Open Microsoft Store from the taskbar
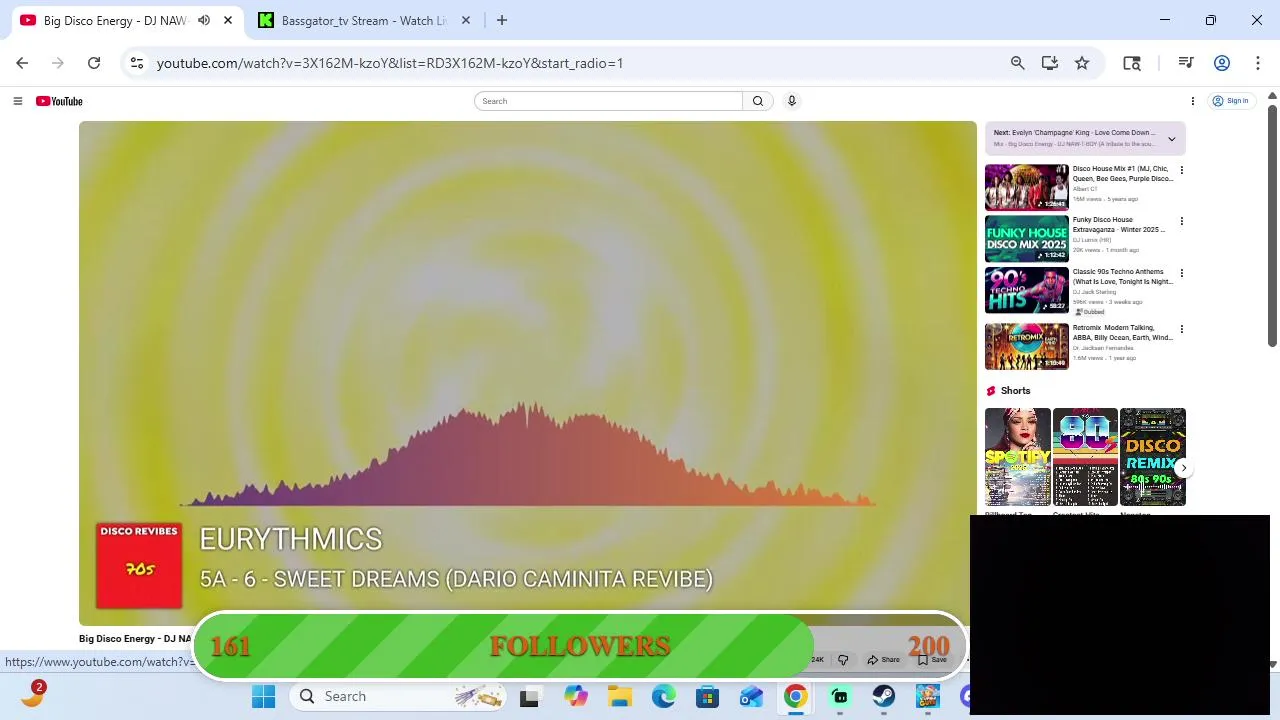This screenshot has width=1280, height=720. pyautogui.click(x=708, y=696)
